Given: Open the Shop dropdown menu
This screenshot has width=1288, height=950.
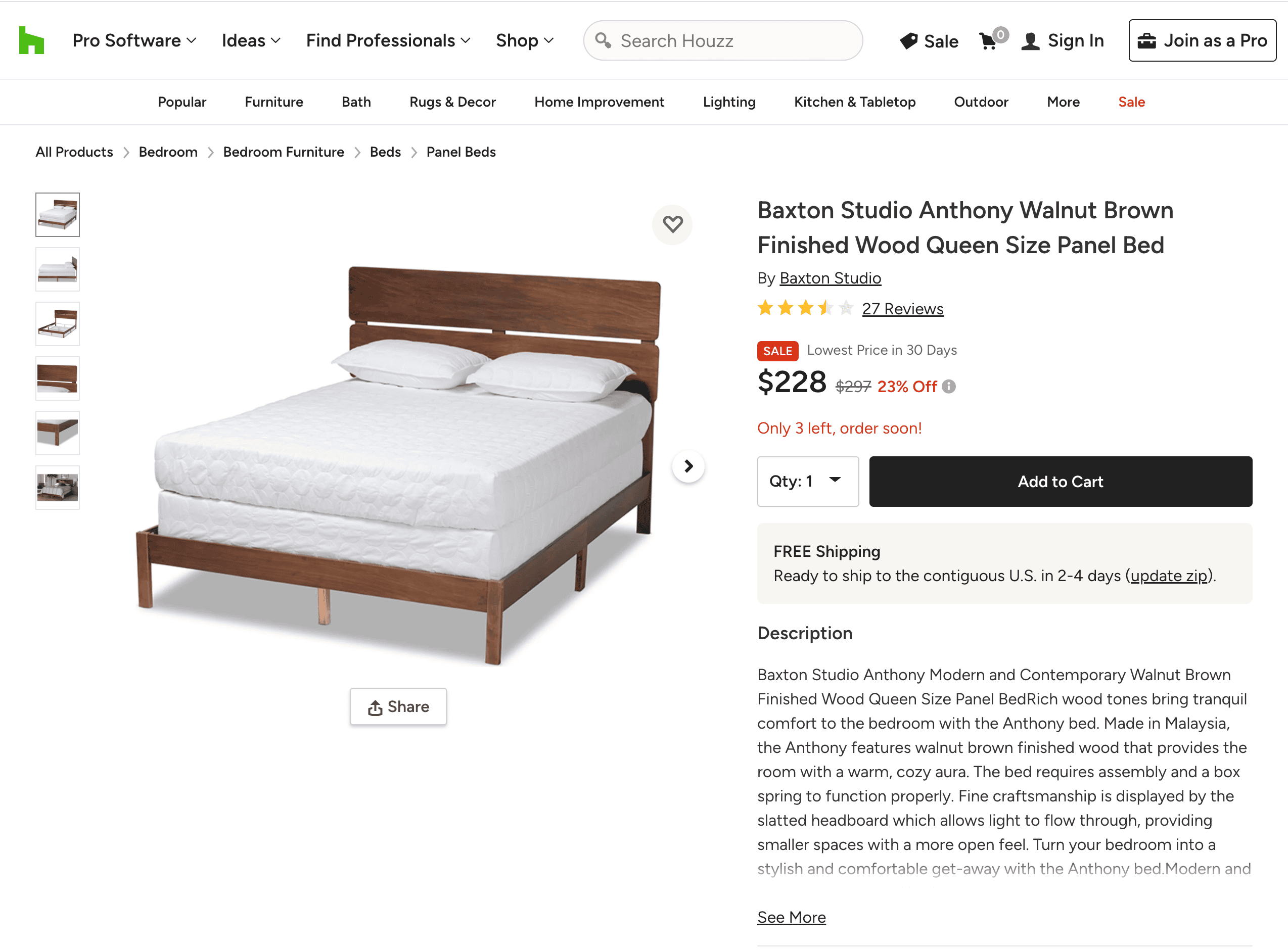Looking at the screenshot, I should [x=524, y=40].
